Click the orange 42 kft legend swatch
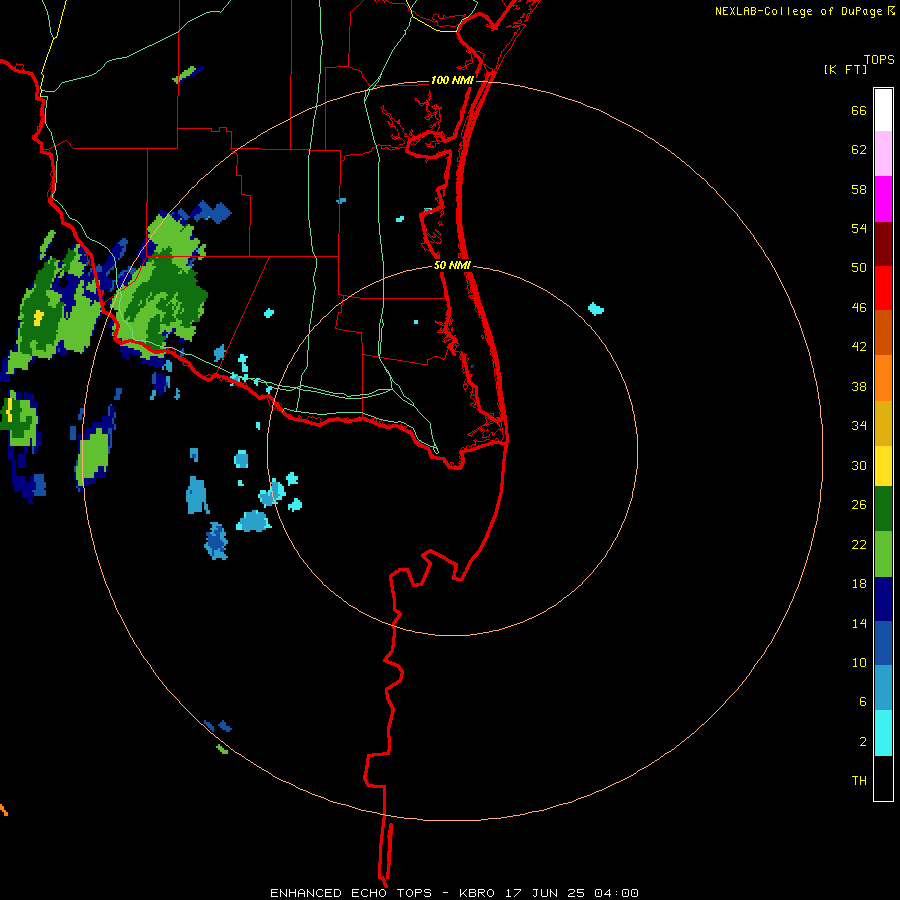The height and width of the screenshot is (900, 900). tap(883, 378)
